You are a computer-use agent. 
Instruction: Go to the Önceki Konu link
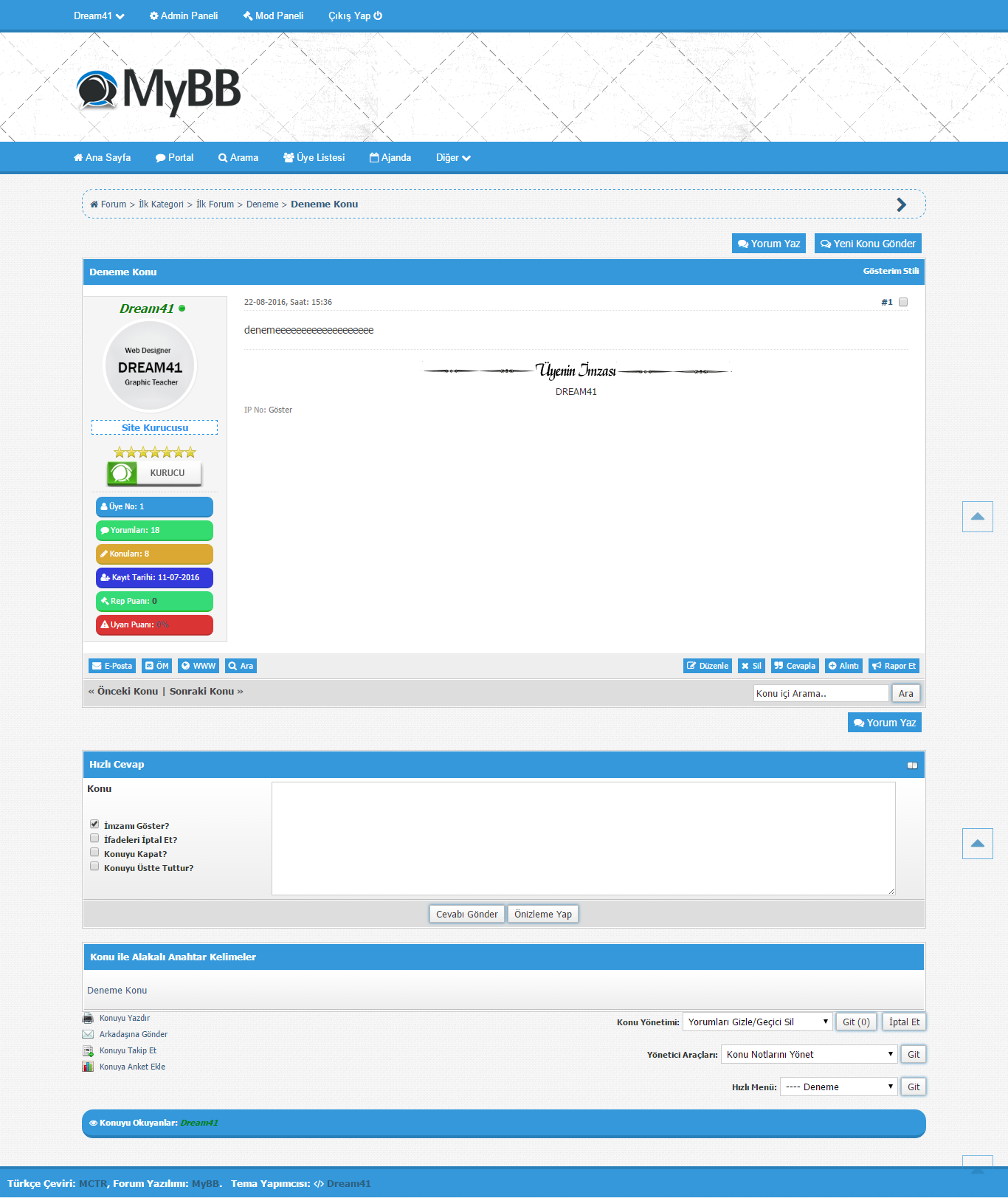tap(128, 691)
